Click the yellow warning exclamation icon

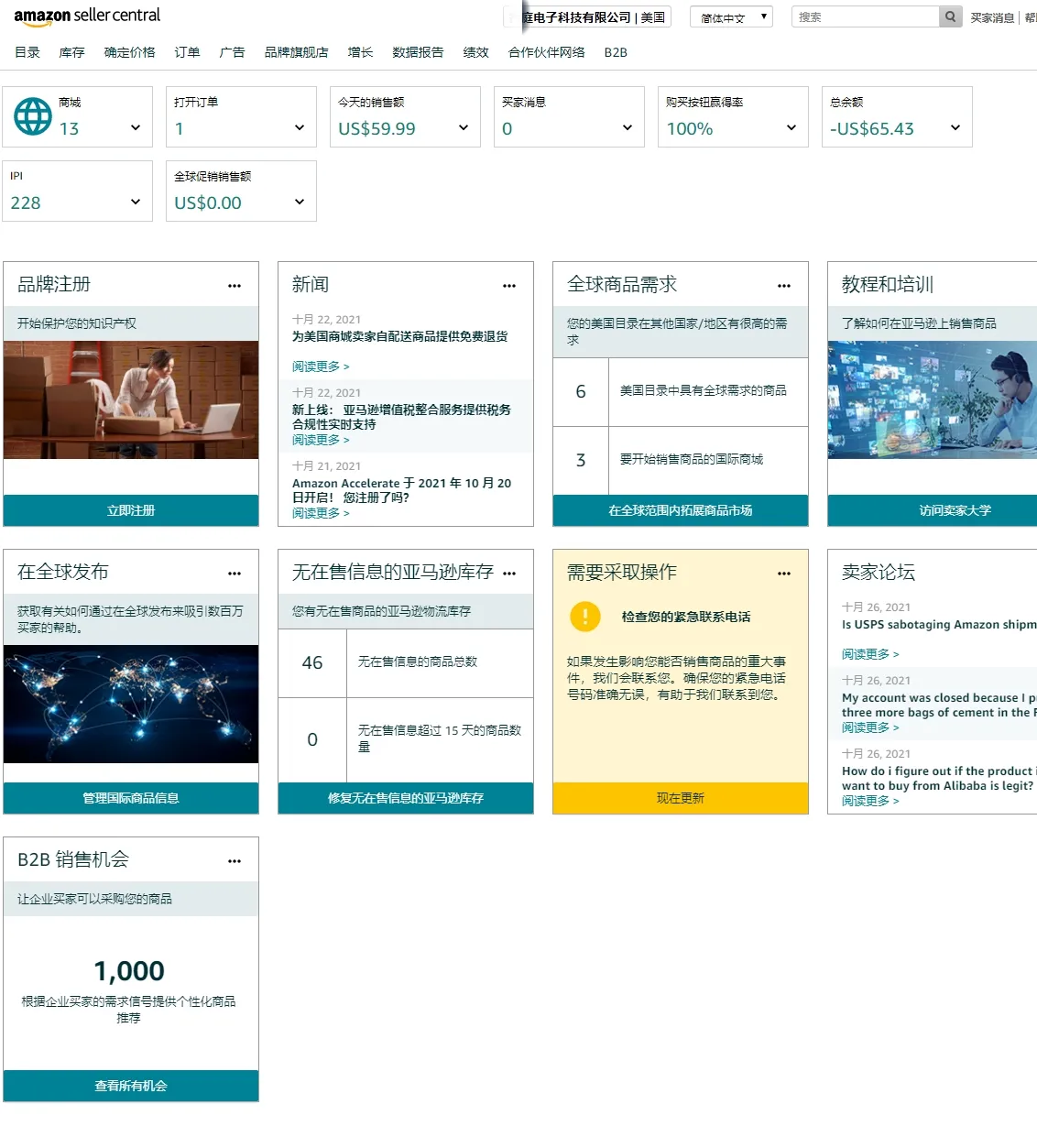click(585, 617)
